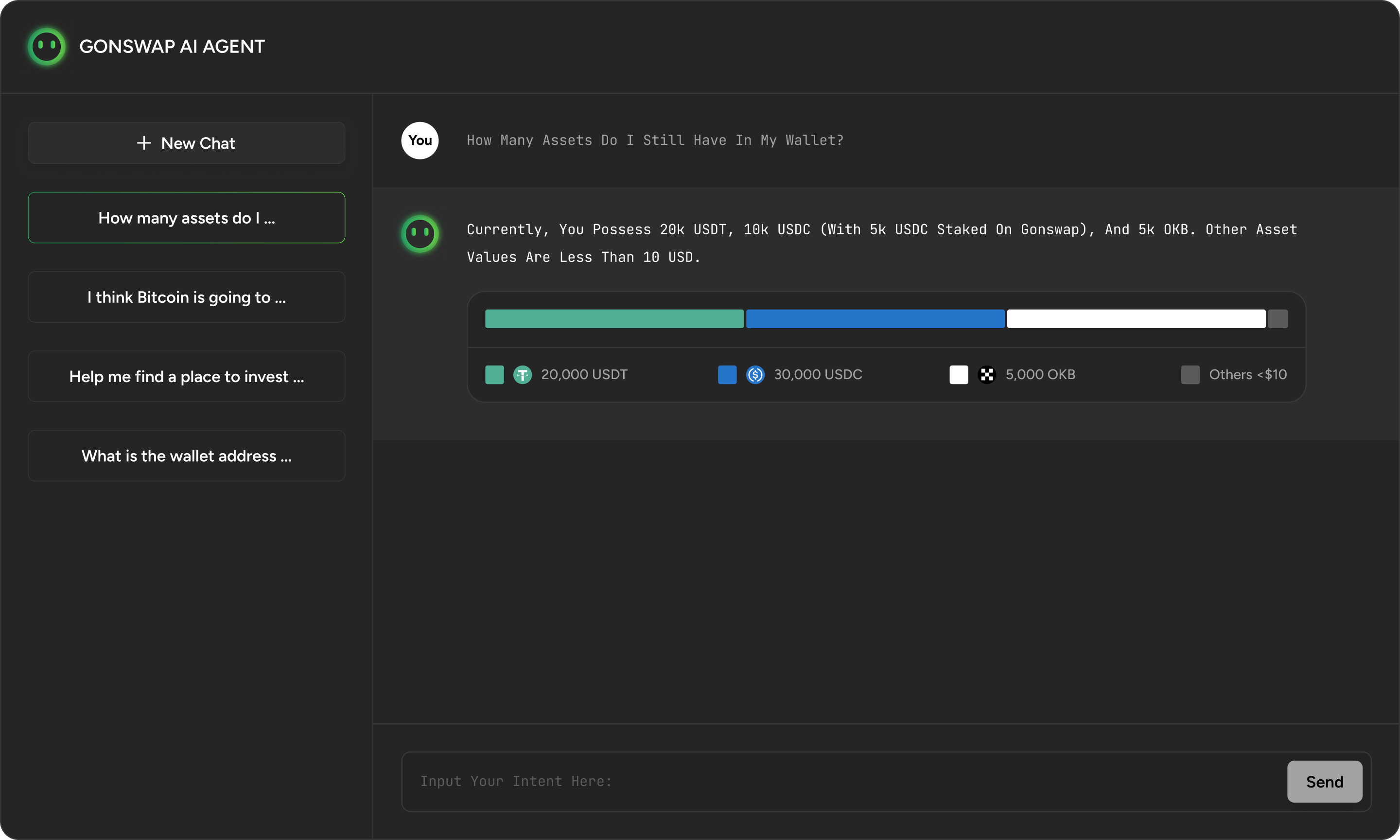
Task: Click the plus icon for new chat
Action: (144, 143)
